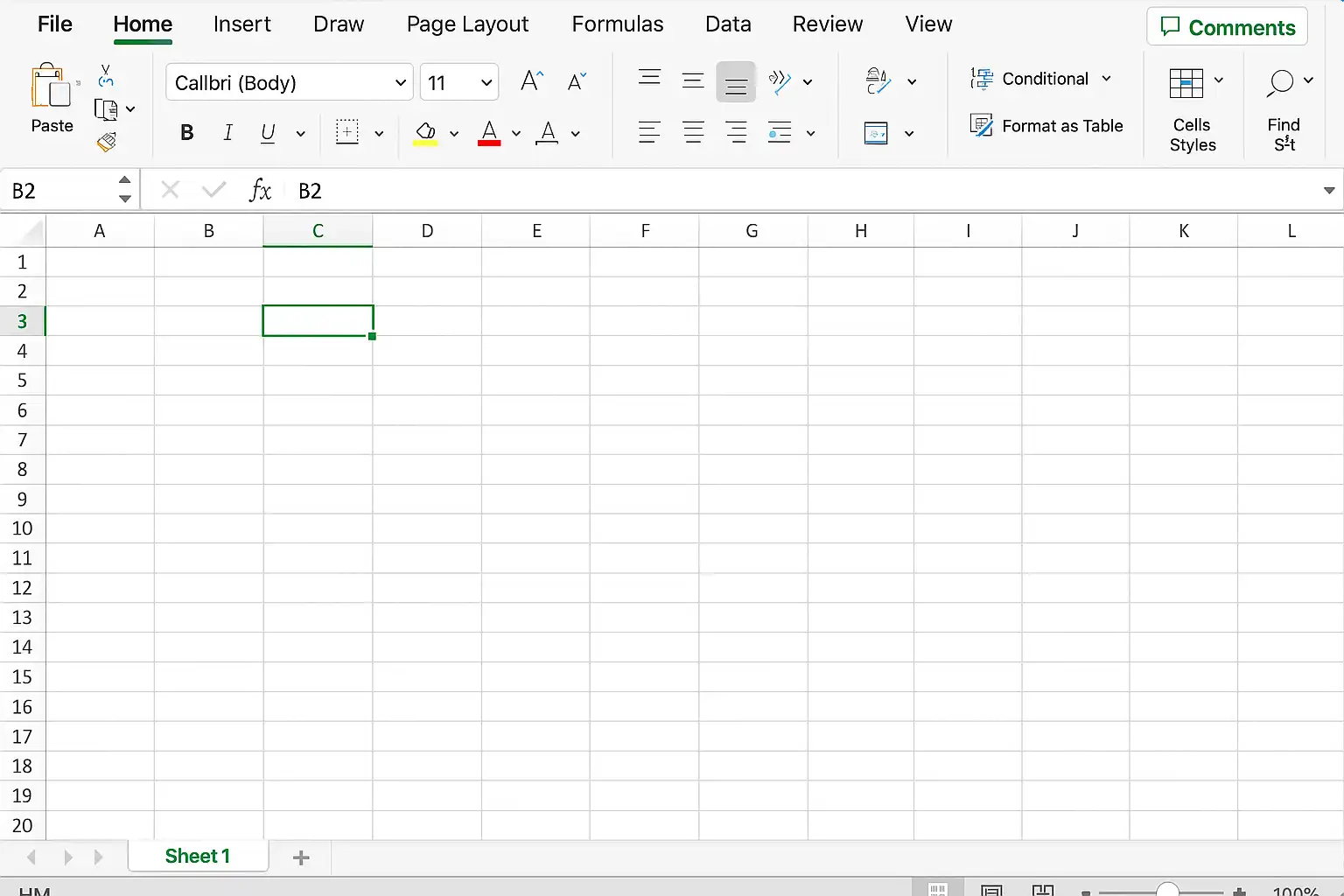Viewport: 1344px width, 896px height.
Task: Cancel the entry with the formula bar X
Action: pos(170,190)
